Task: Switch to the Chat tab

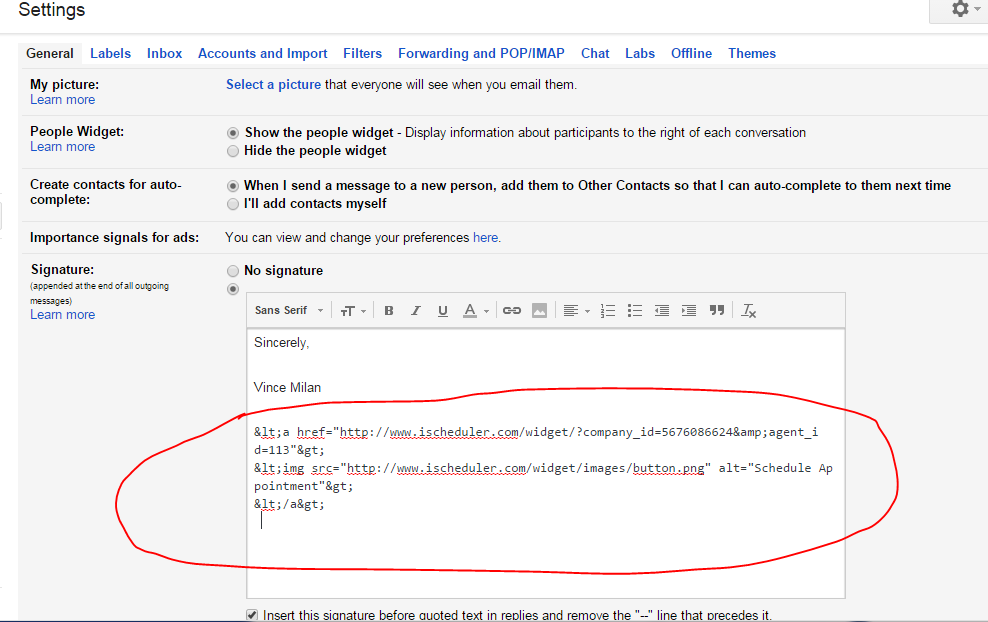Action: click(x=595, y=54)
